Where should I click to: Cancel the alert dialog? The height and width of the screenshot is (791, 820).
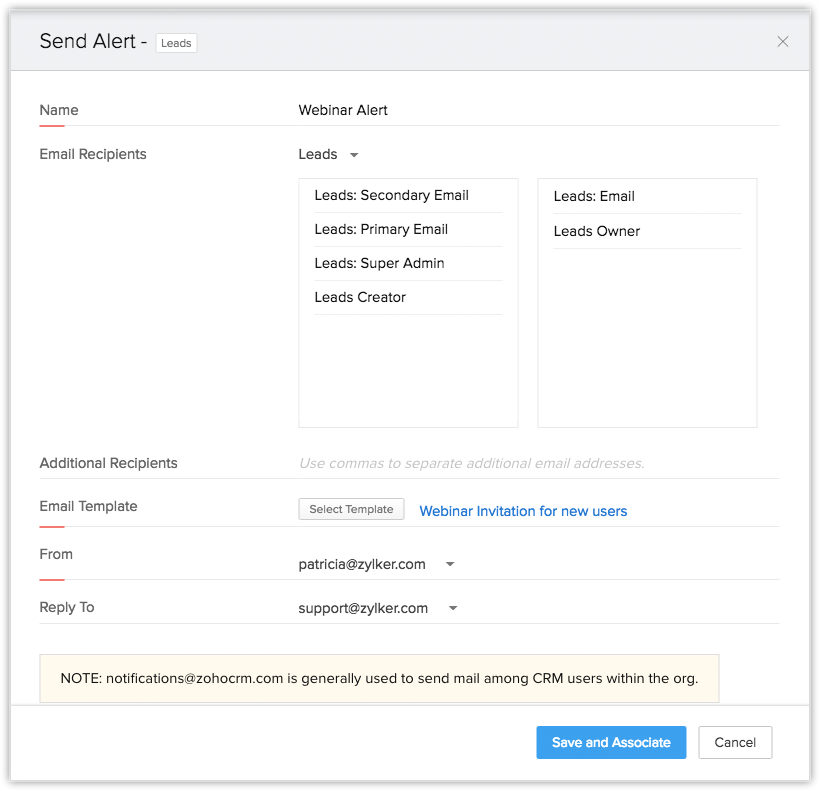tap(735, 743)
